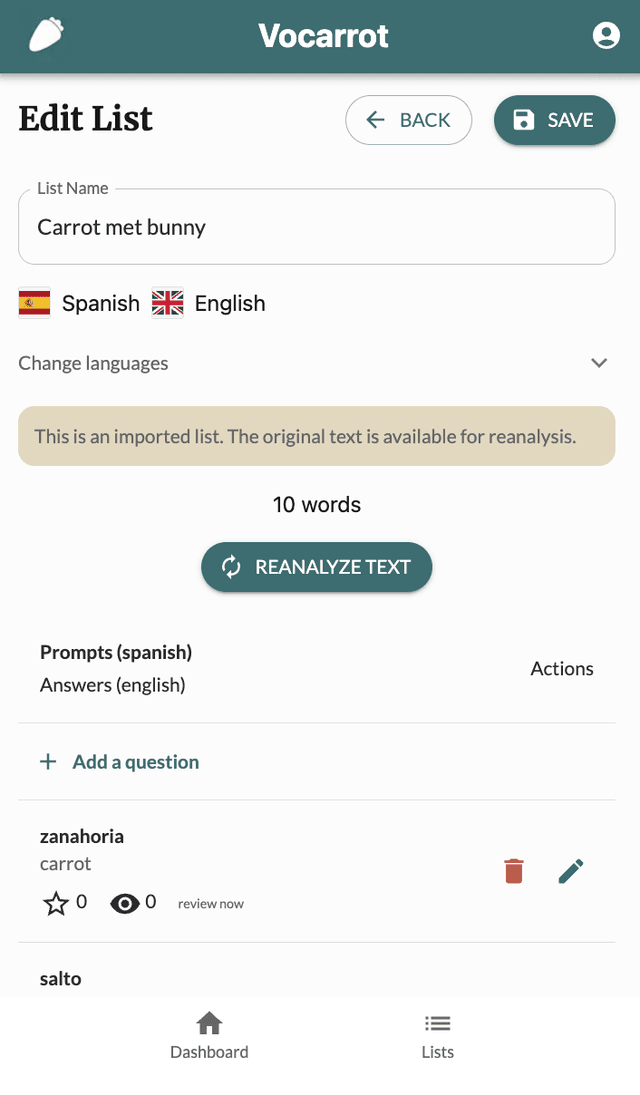Click the back arrow icon on BACK button
This screenshot has height=1095, width=640.
click(374, 119)
